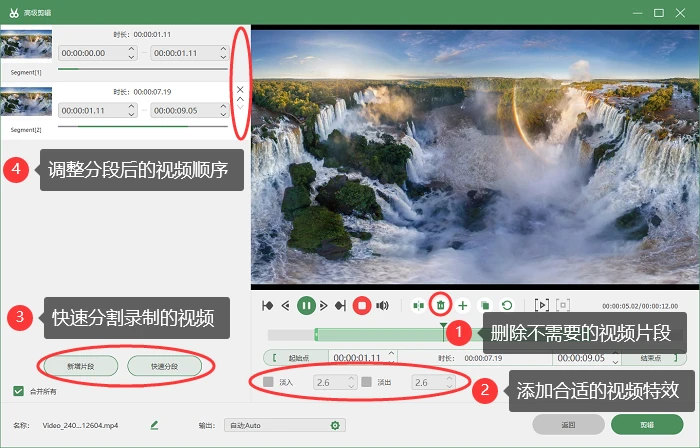
Task: Enable the 淡入 fade-in checkbox
Action: [268, 382]
